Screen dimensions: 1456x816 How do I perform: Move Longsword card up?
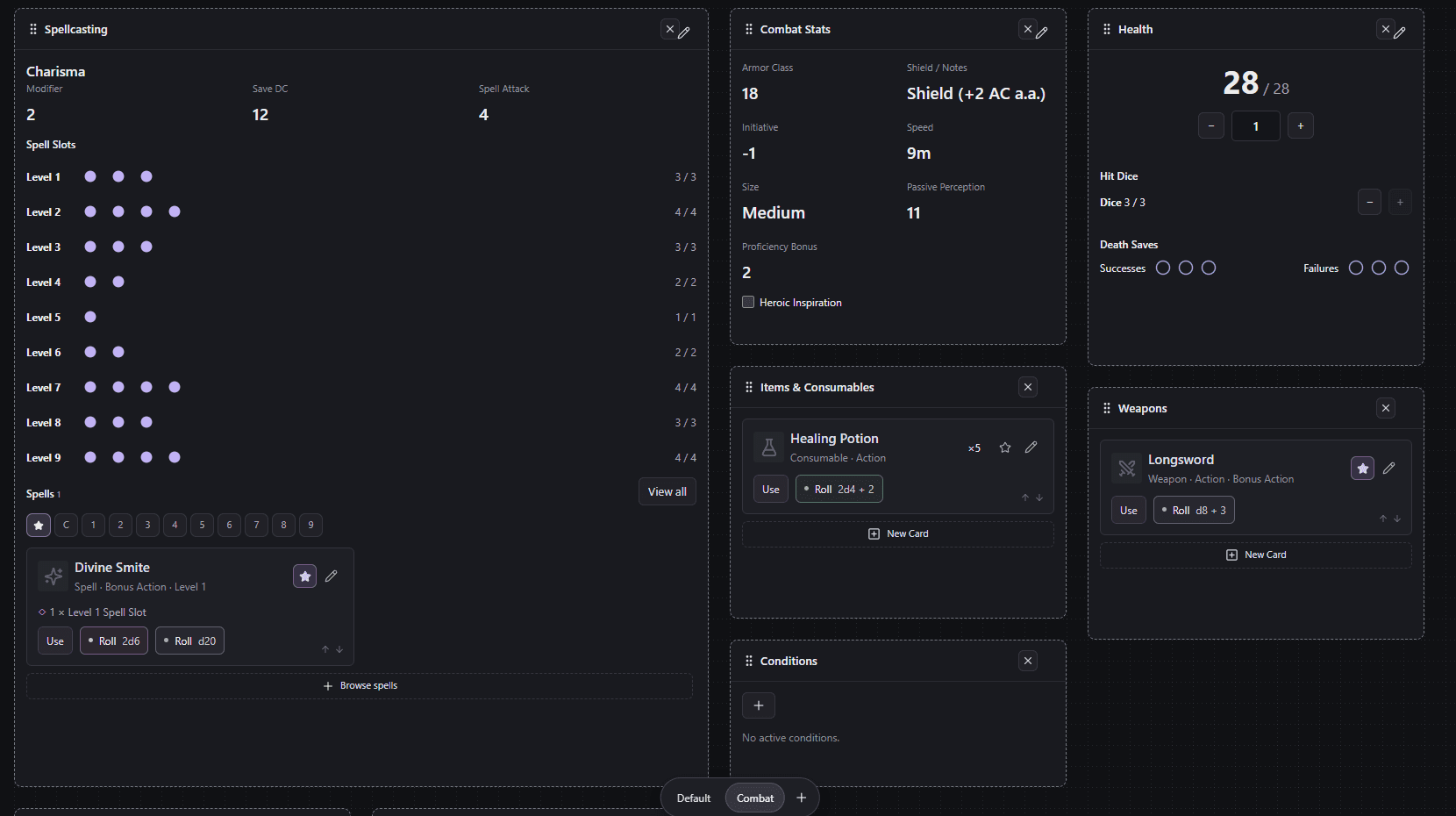(1383, 519)
